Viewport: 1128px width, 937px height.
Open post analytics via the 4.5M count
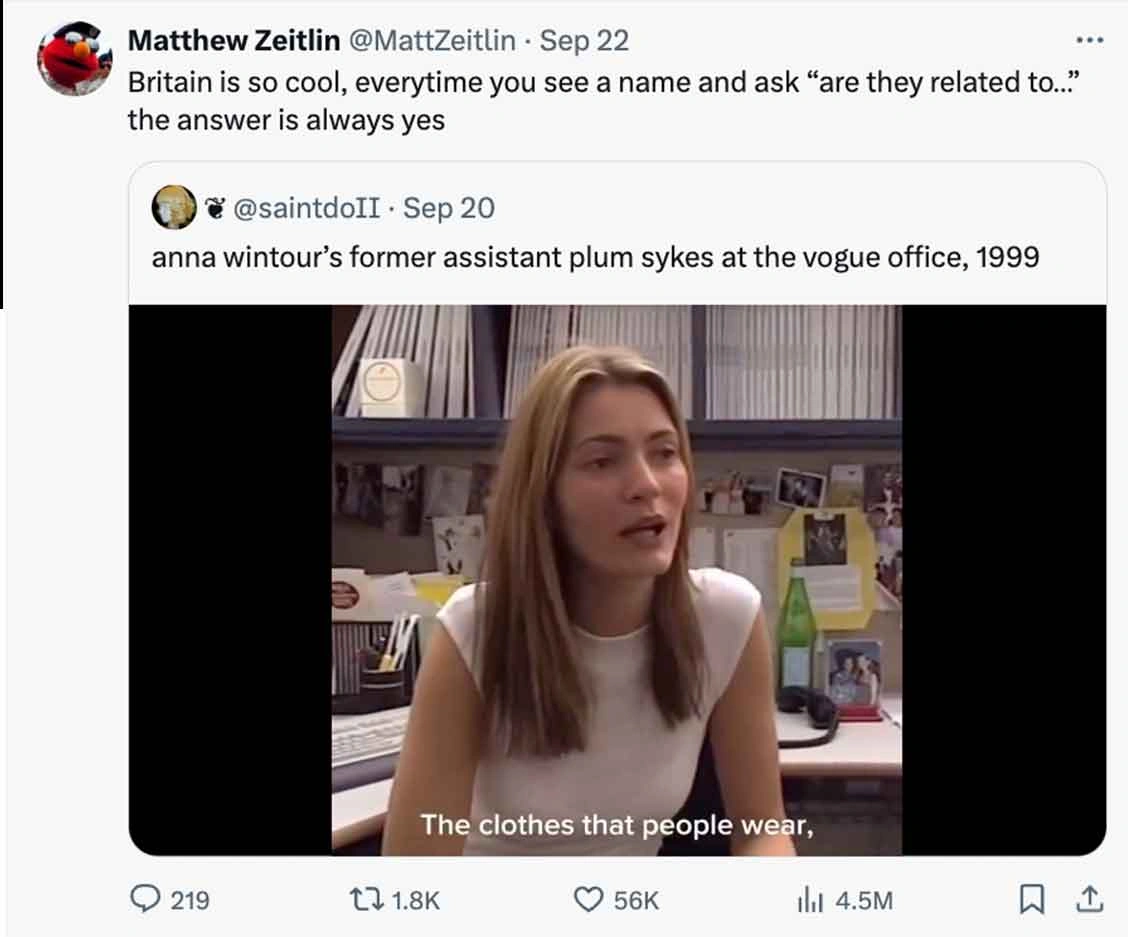point(866,900)
